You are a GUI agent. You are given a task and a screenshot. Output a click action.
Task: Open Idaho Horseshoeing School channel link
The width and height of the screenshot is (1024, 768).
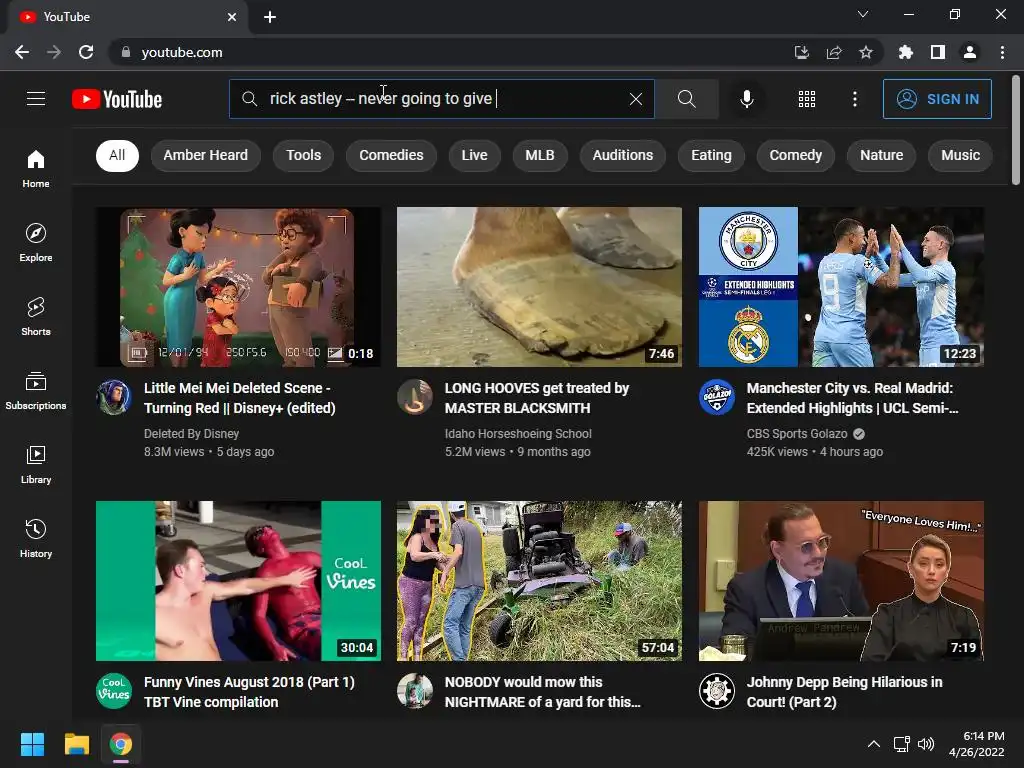pyautogui.click(x=518, y=434)
